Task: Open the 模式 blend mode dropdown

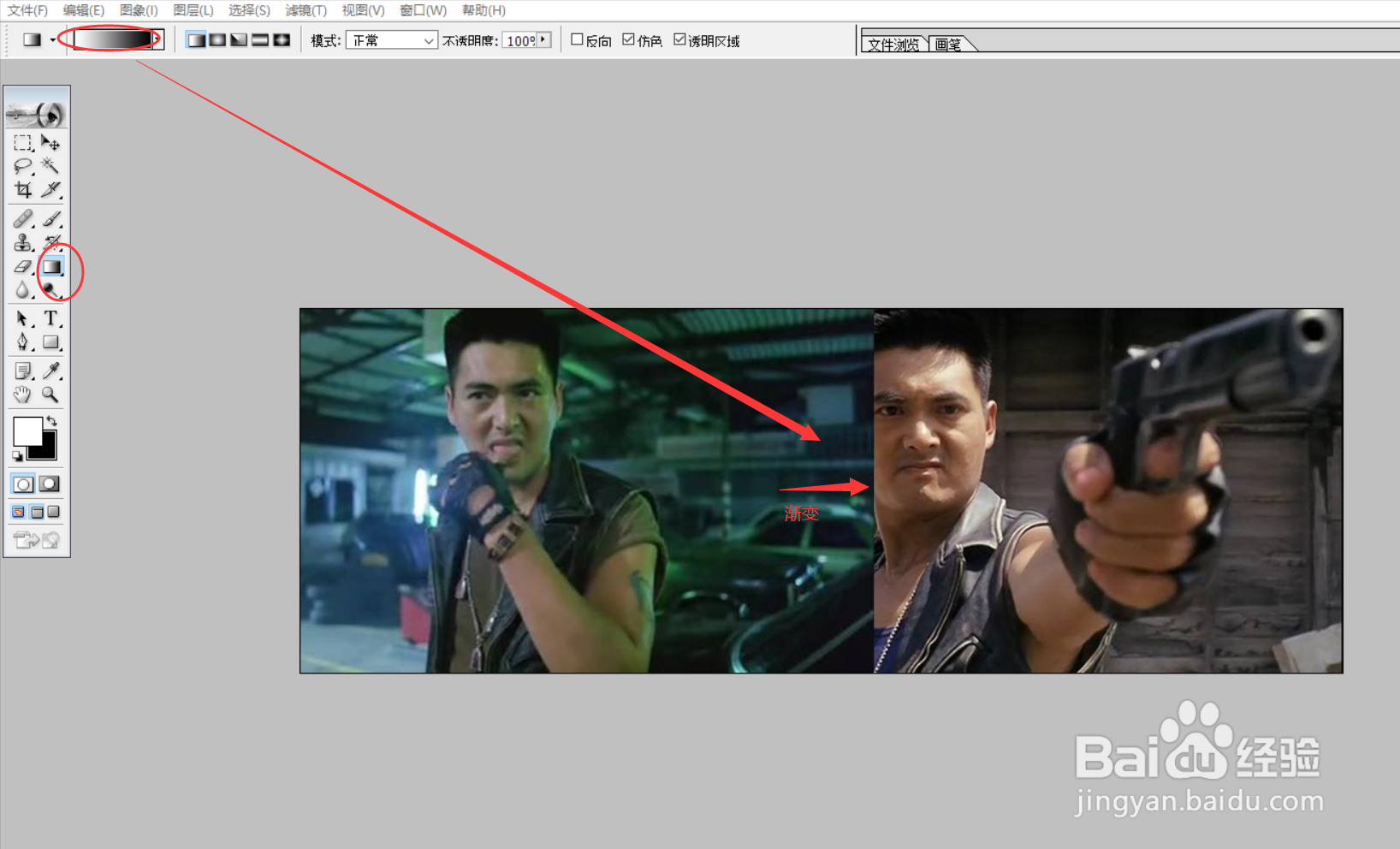Action: pos(392,40)
